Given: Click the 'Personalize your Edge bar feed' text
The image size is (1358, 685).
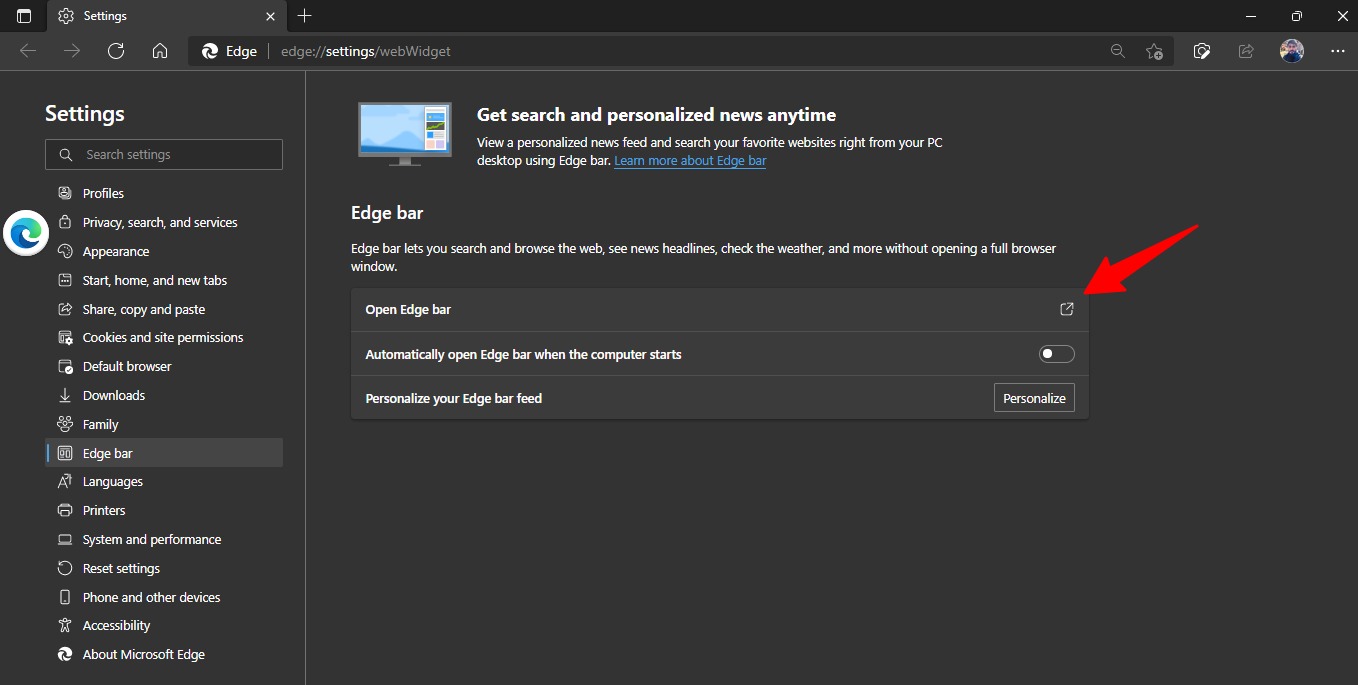Looking at the screenshot, I should (x=454, y=398).
